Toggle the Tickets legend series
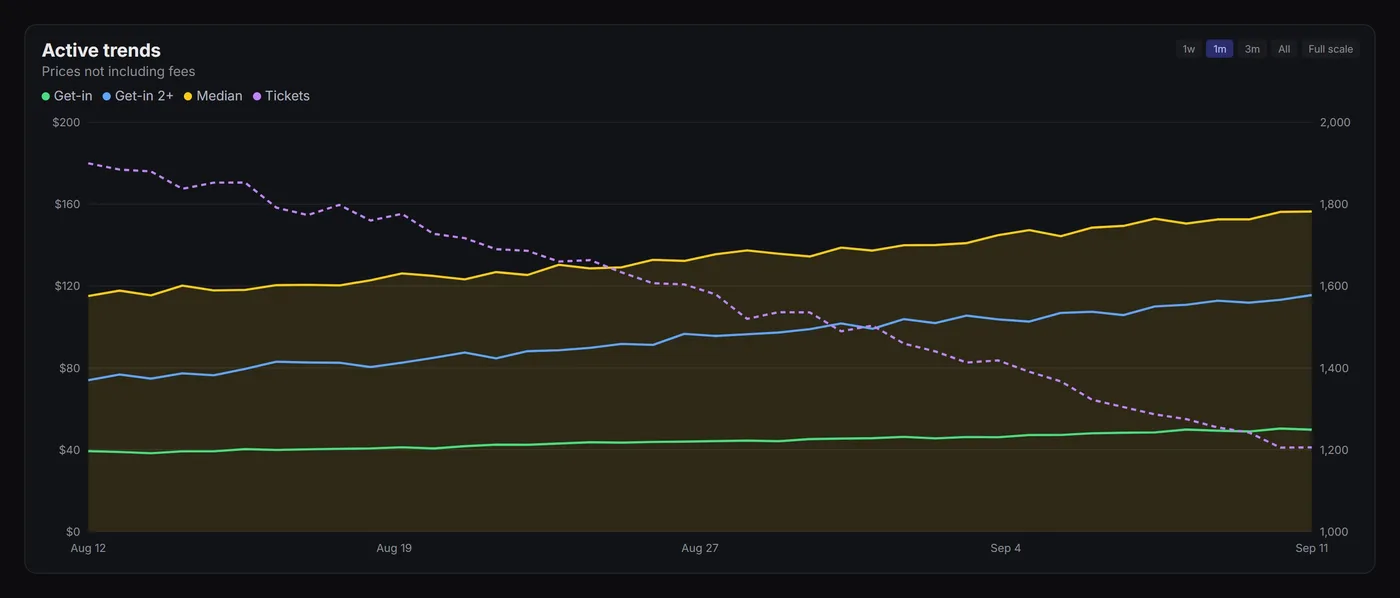The image size is (1400, 598). [x=281, y=96]
